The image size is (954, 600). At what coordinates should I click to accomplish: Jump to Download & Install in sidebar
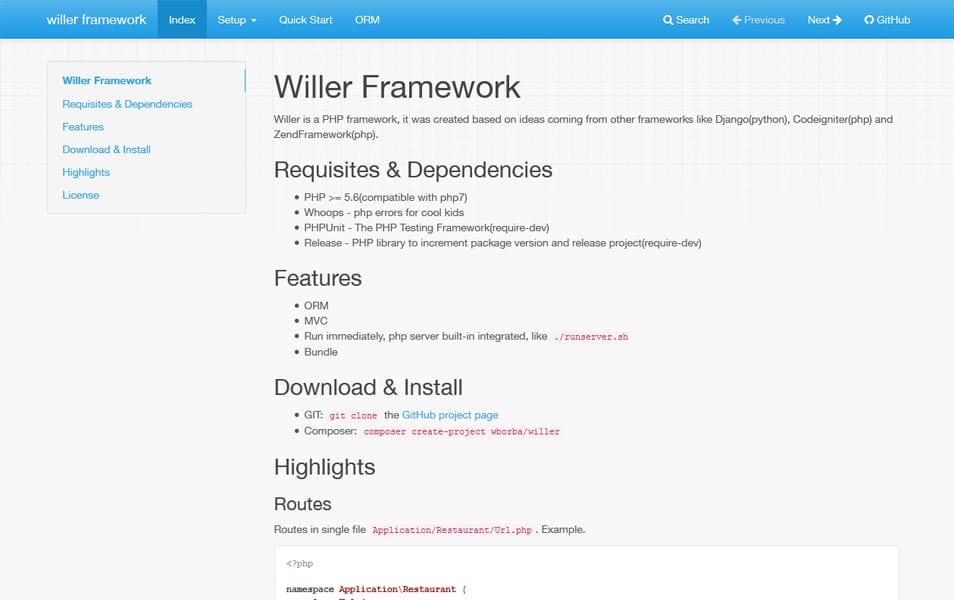(106, 150)
